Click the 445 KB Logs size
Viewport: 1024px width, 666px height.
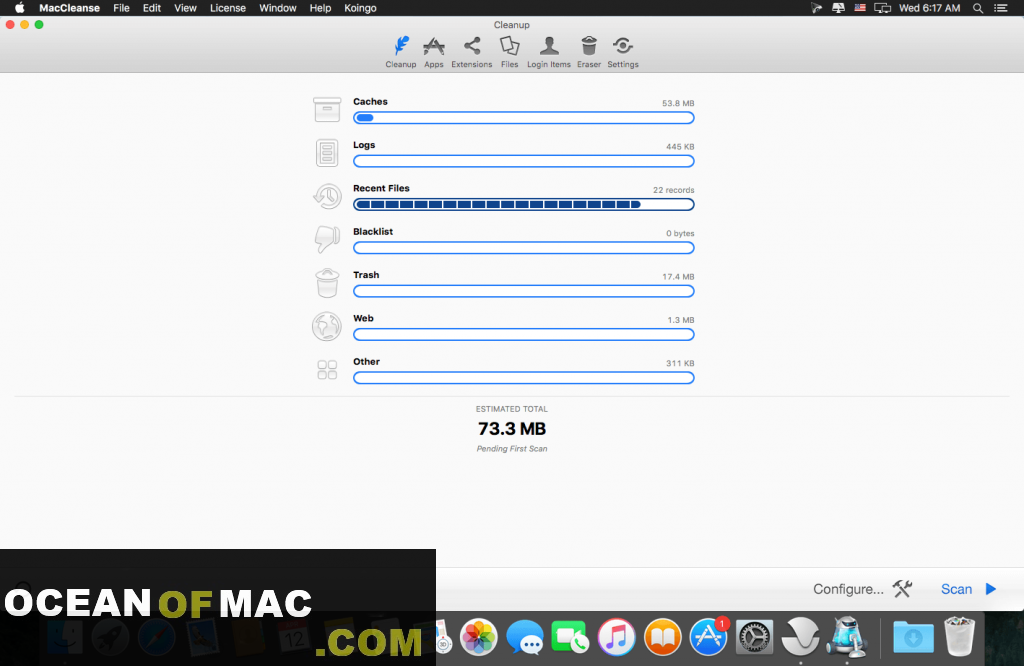coord(680,147)
